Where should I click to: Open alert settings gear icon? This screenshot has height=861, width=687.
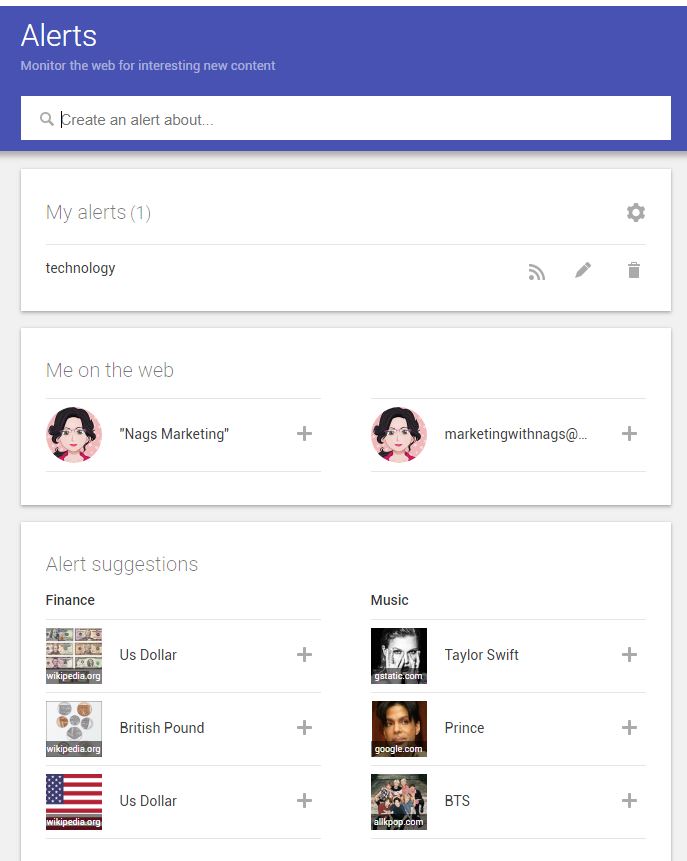635,213
